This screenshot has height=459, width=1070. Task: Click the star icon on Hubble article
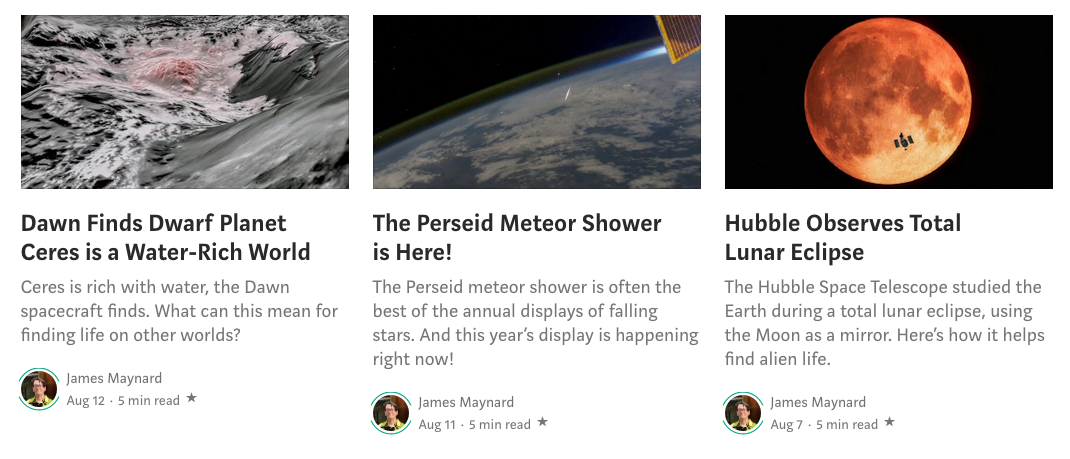pyautogui.click(x=890, y=423)
